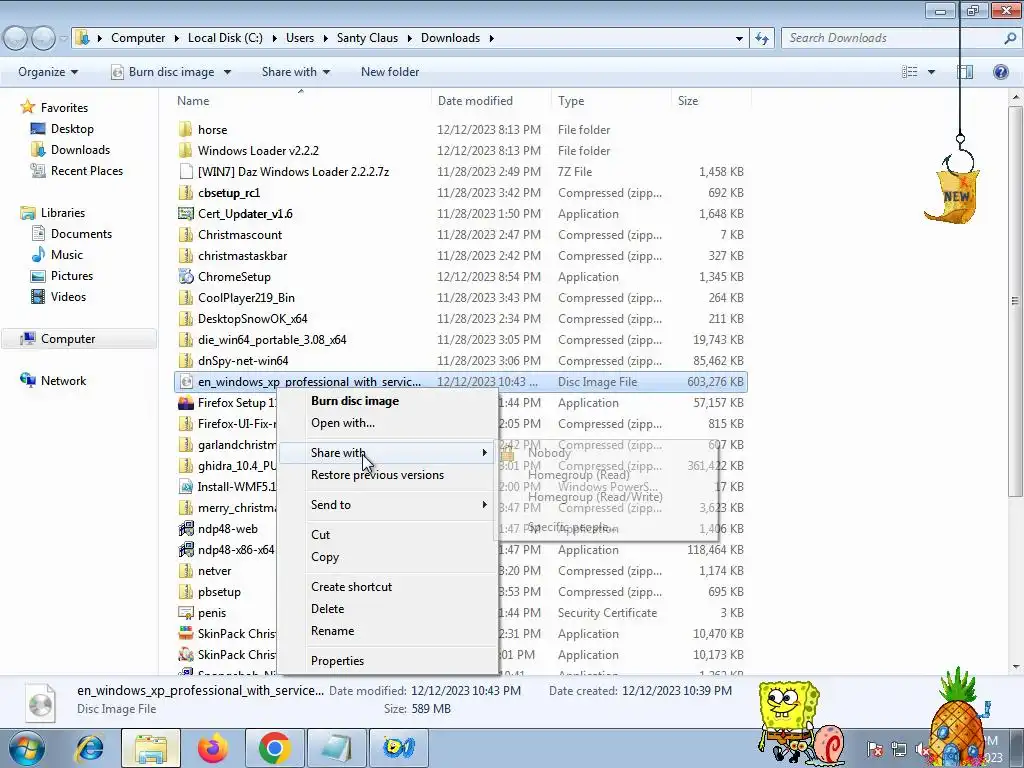The image size is (1024, 768).
Task: Select the dnSpy-net-win64 file
Action: (243, 361)
